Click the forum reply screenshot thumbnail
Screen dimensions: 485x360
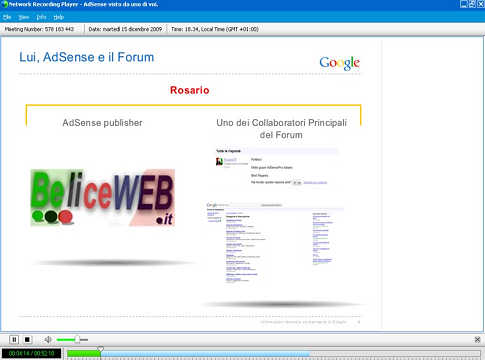point(277,167)
